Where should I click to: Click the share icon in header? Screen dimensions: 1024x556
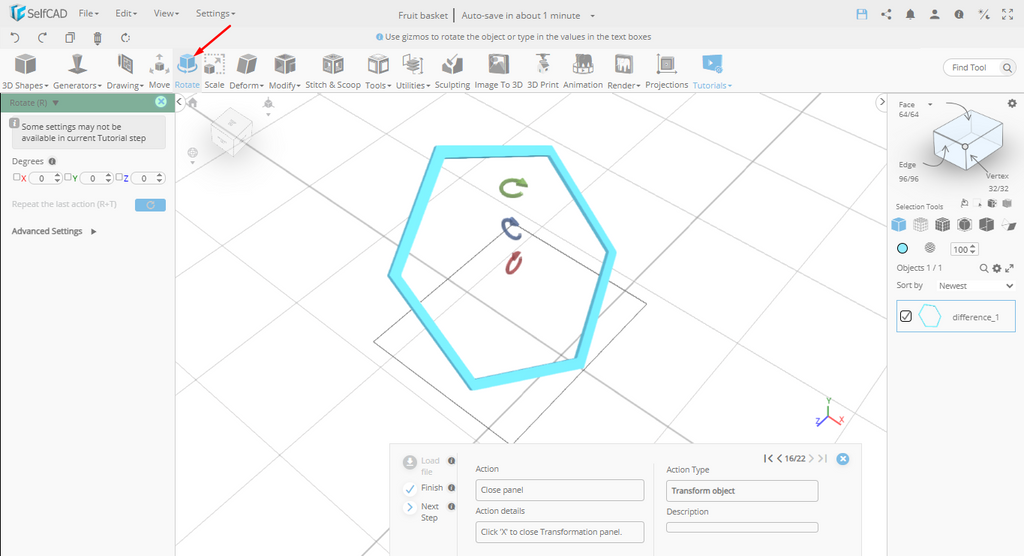[x=886, y=14]
